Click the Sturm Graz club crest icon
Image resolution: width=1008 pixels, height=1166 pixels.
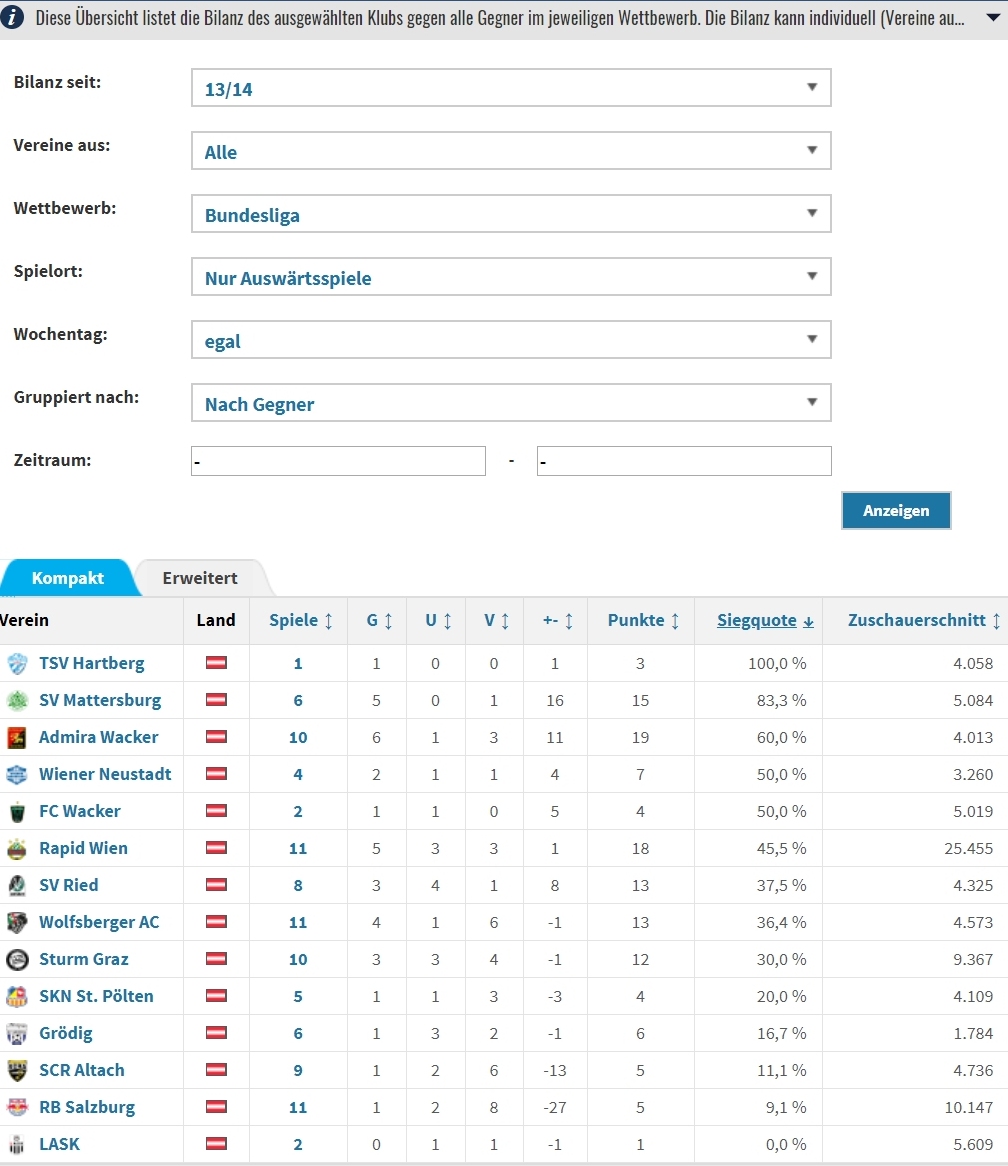(x=16, y=959)
